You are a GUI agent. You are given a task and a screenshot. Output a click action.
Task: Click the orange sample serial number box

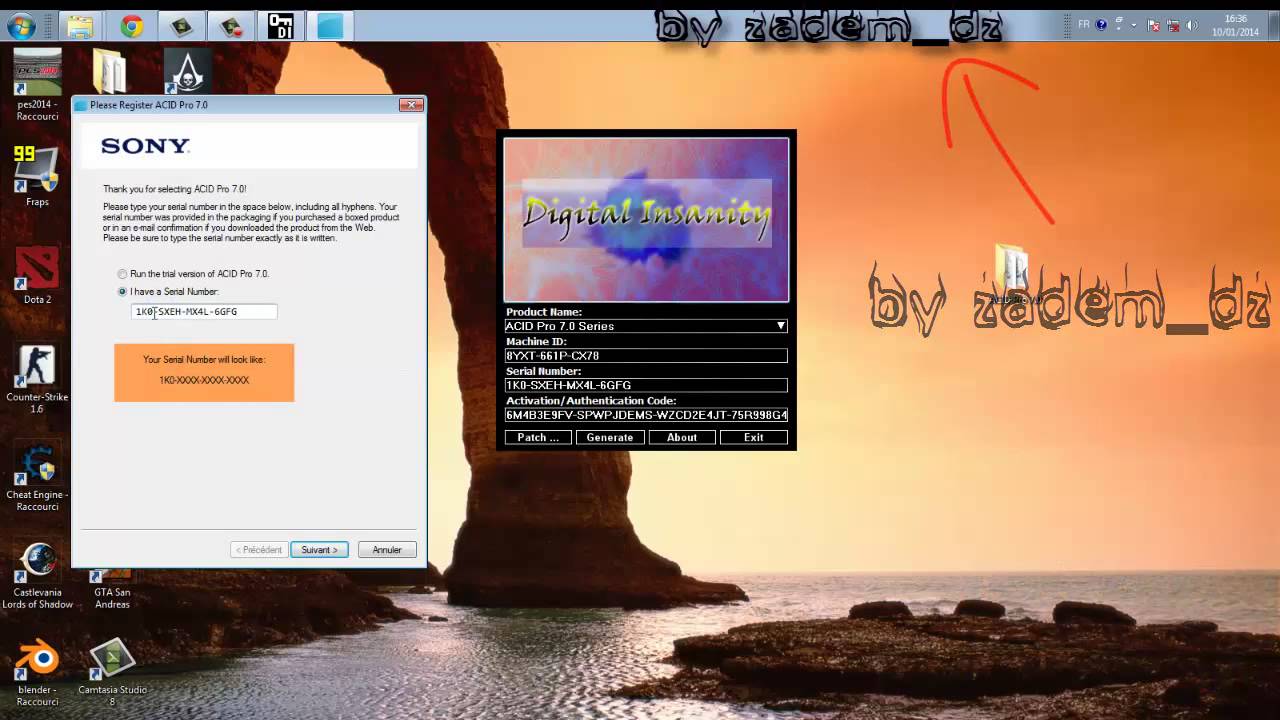coord(204,373)
